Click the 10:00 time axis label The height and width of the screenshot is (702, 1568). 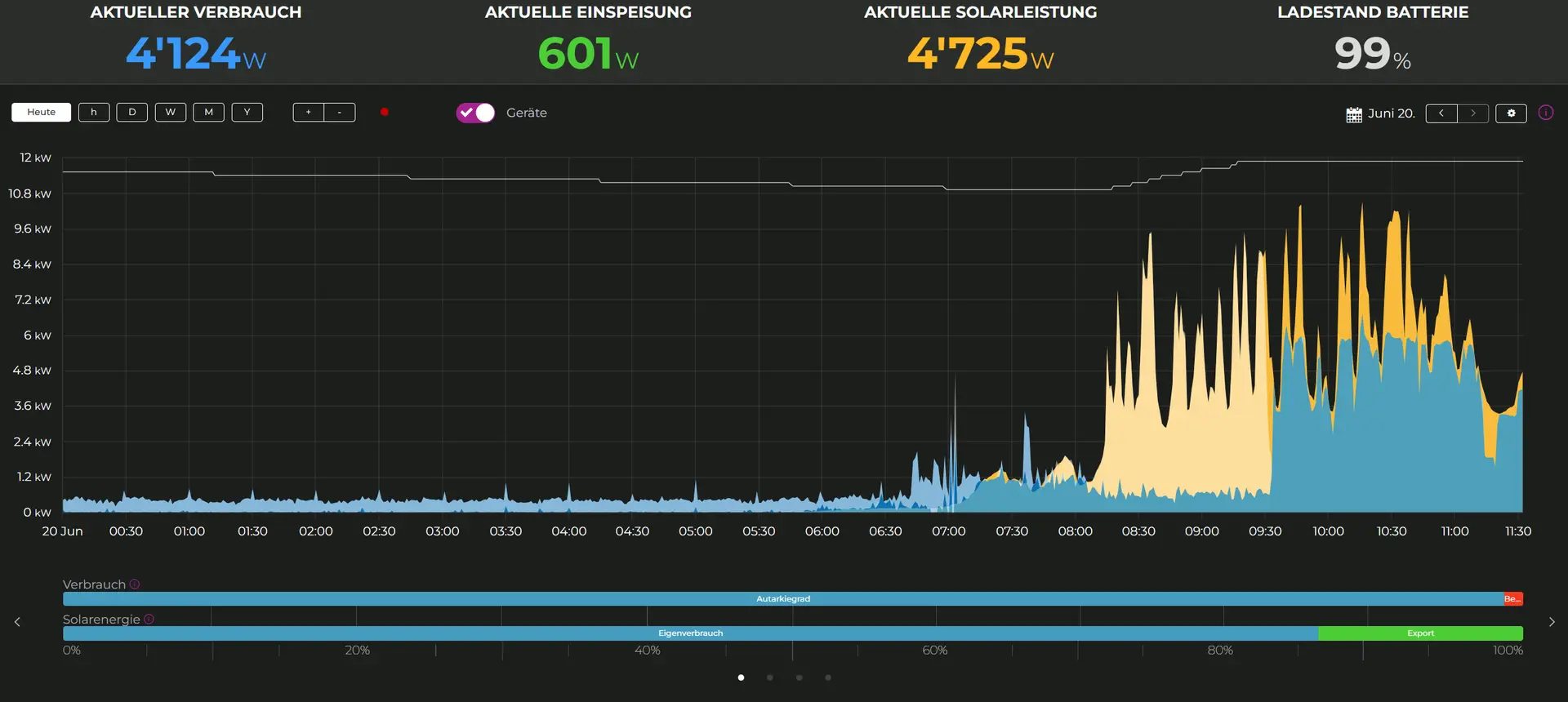point(1329,531)
